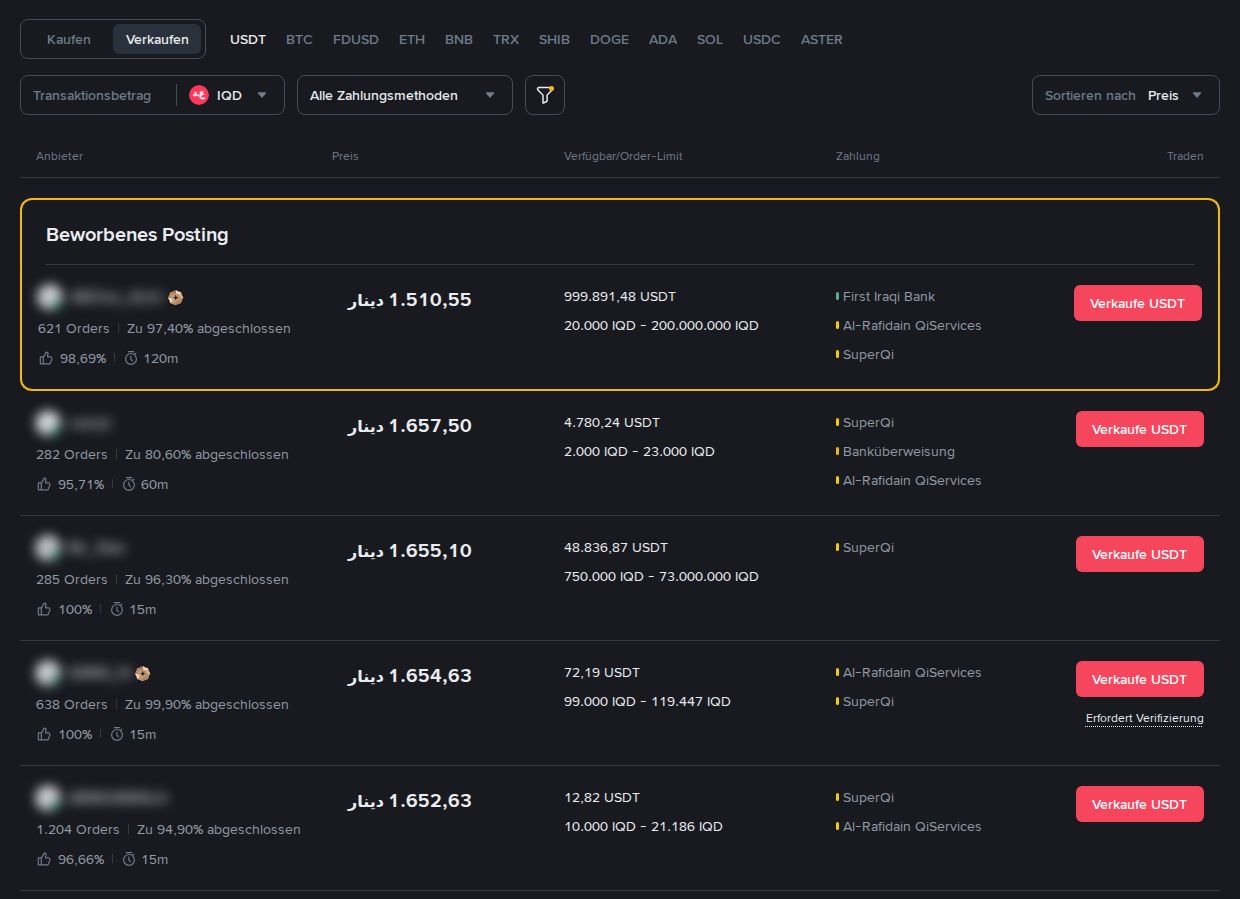Click limit 99.000 IQD - 119.447 IQD
Screen dimensions: 1240x899
click(647, 702)
